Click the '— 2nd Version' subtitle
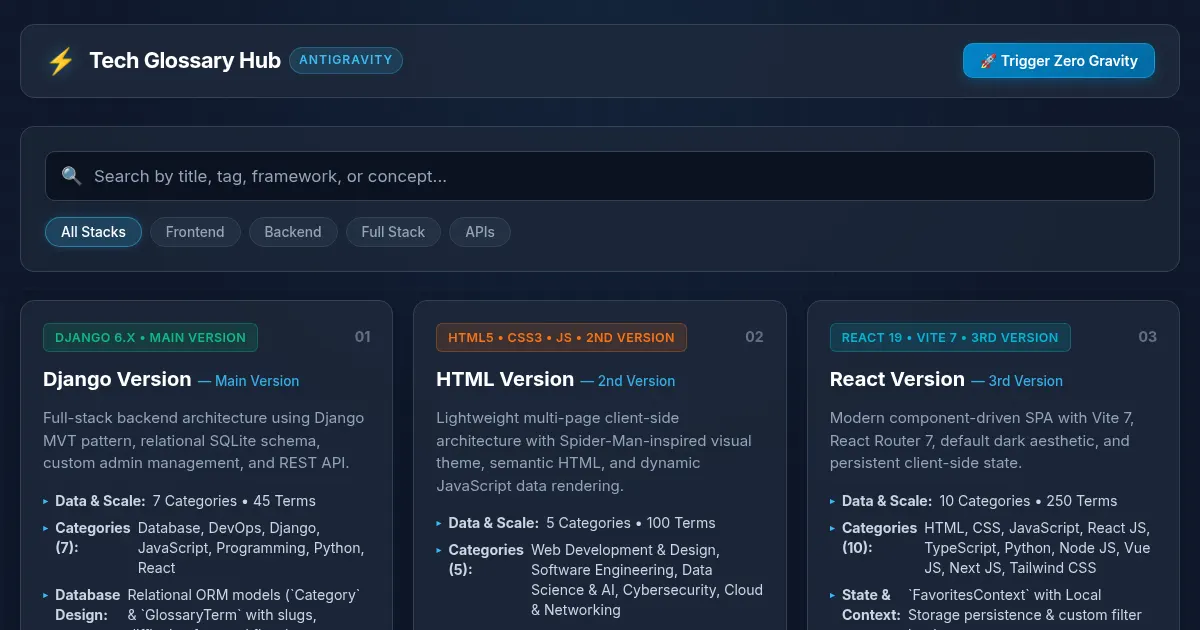The height and width of the screenshot is (630, 1200). tap(628, 381)
